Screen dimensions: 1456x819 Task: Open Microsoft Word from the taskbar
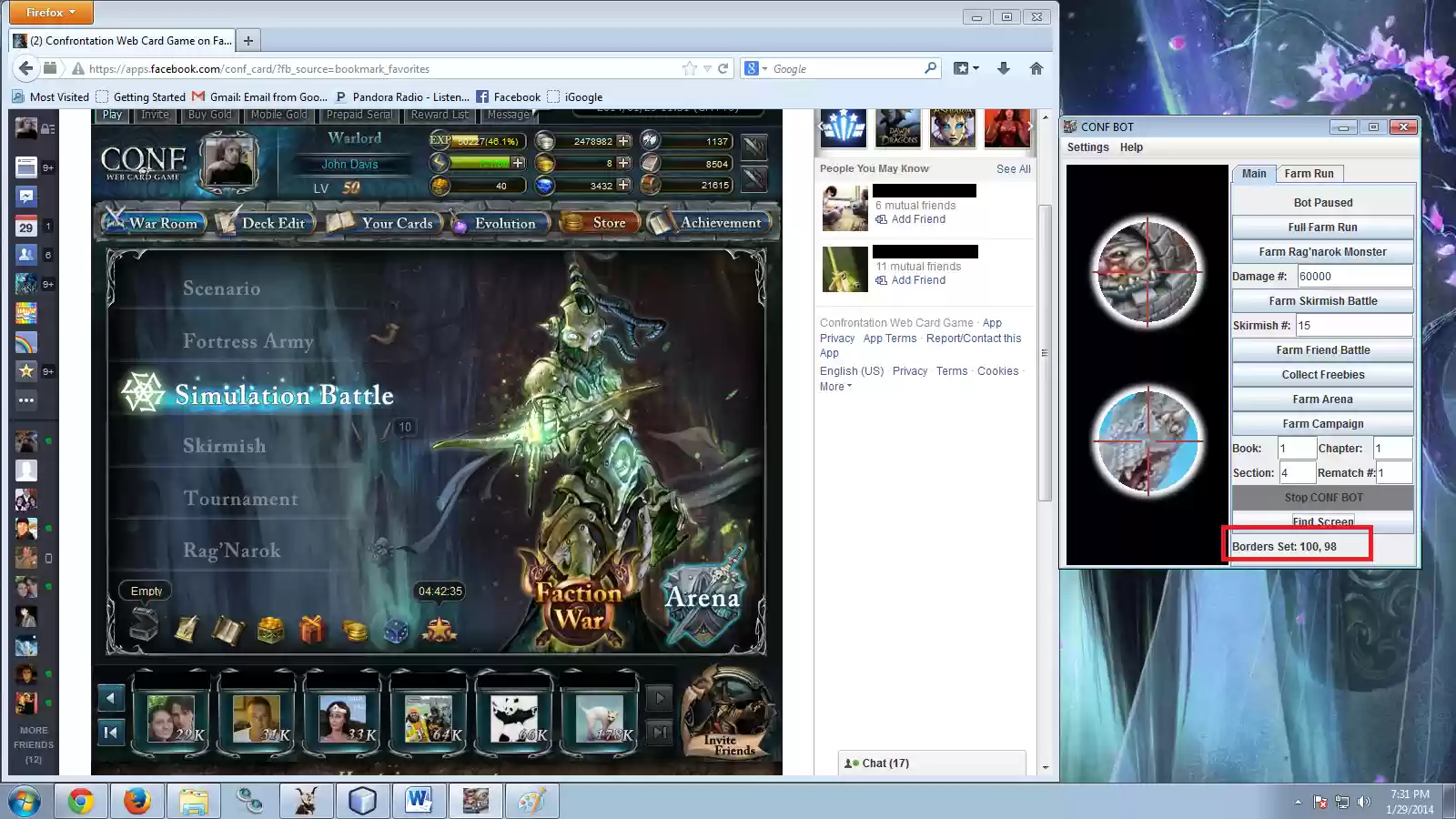click(419, 801)
